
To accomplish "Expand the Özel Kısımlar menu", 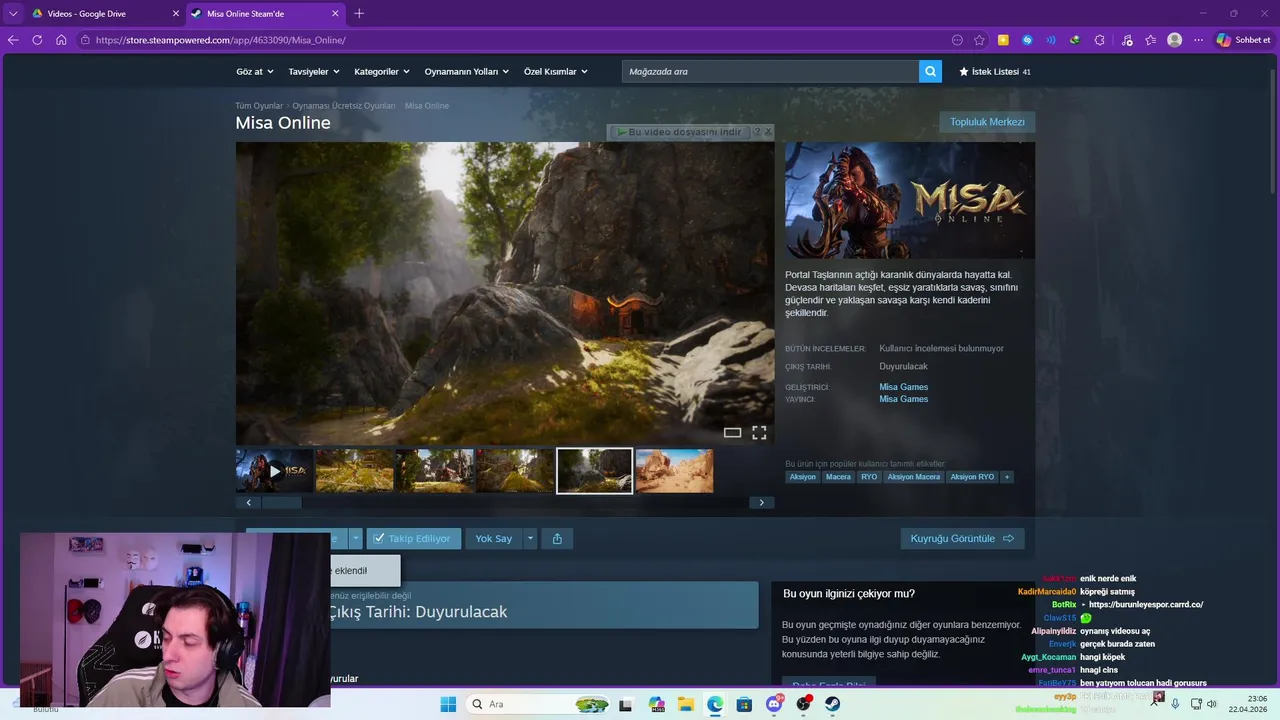I will 556,72.
